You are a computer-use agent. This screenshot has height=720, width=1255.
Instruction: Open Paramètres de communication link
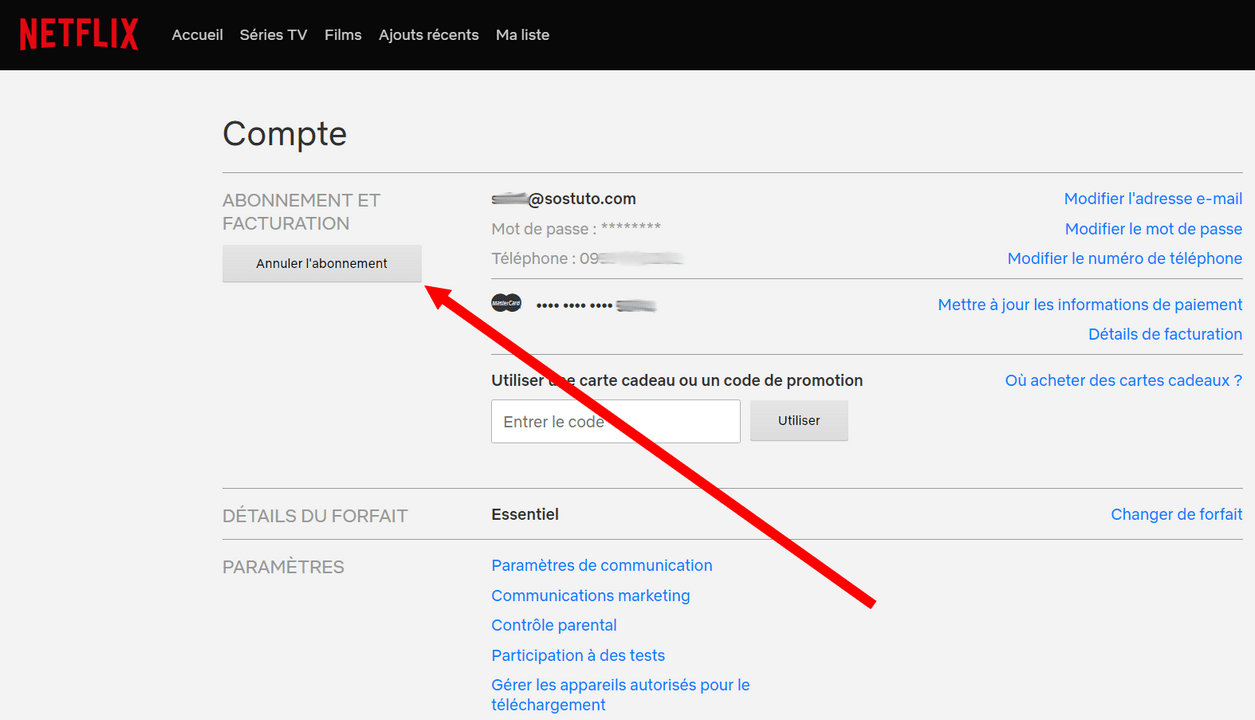[x=602, y=566]
